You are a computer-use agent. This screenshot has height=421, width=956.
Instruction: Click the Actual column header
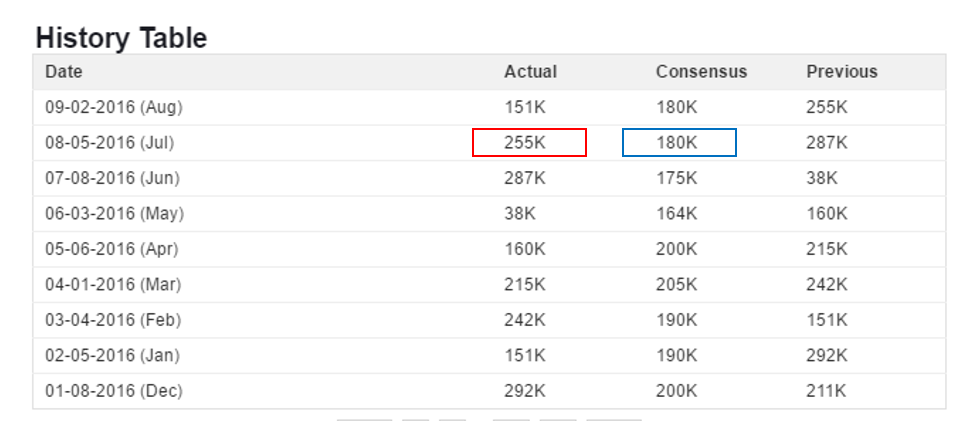[530, 72]
